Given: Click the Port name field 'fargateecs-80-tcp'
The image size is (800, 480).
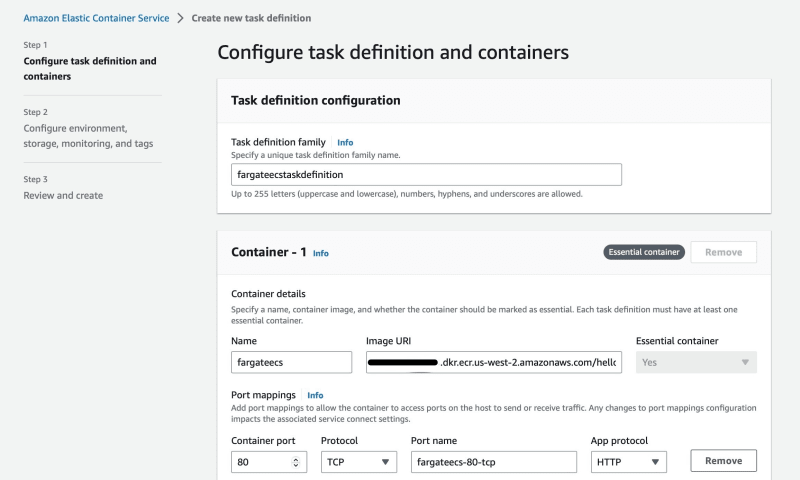Looking at the screenshot, I should coord(493,462).
